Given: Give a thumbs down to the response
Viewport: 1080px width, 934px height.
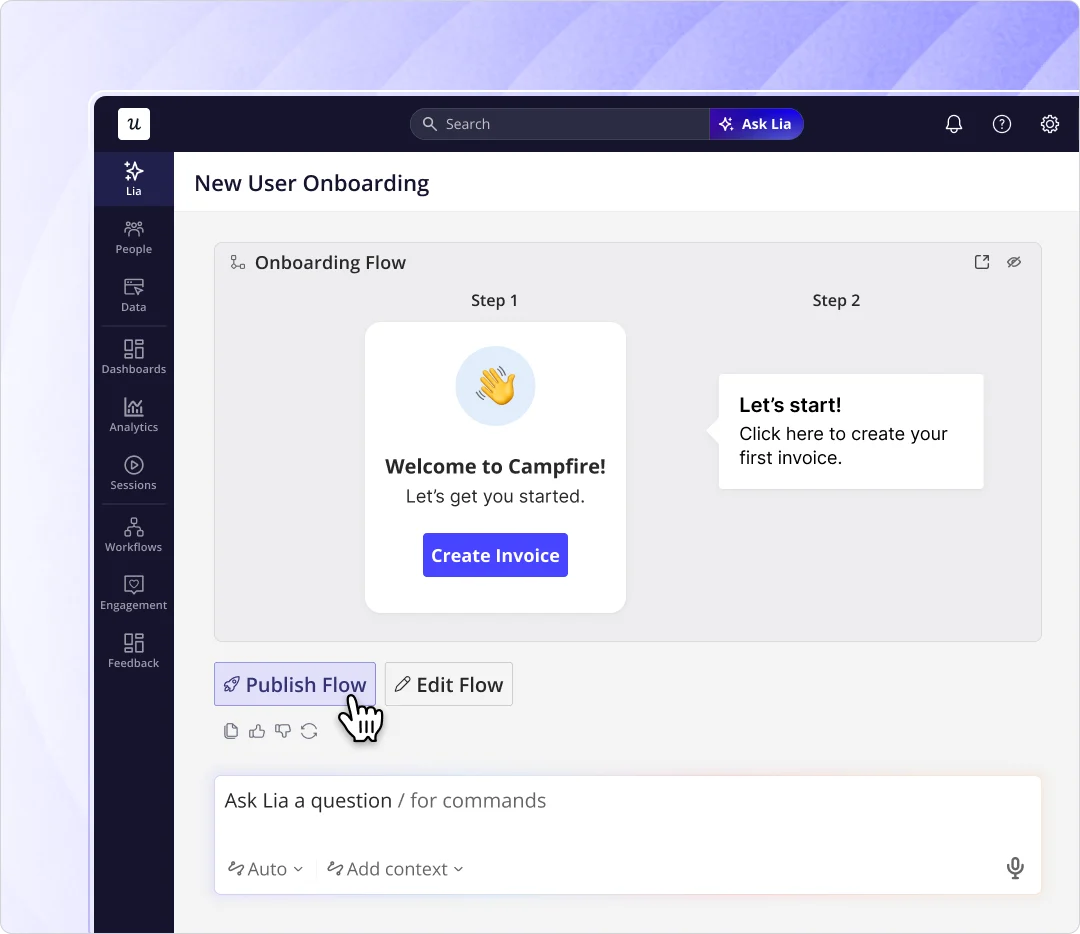Looking at the screenshot, I should [283, 731].
